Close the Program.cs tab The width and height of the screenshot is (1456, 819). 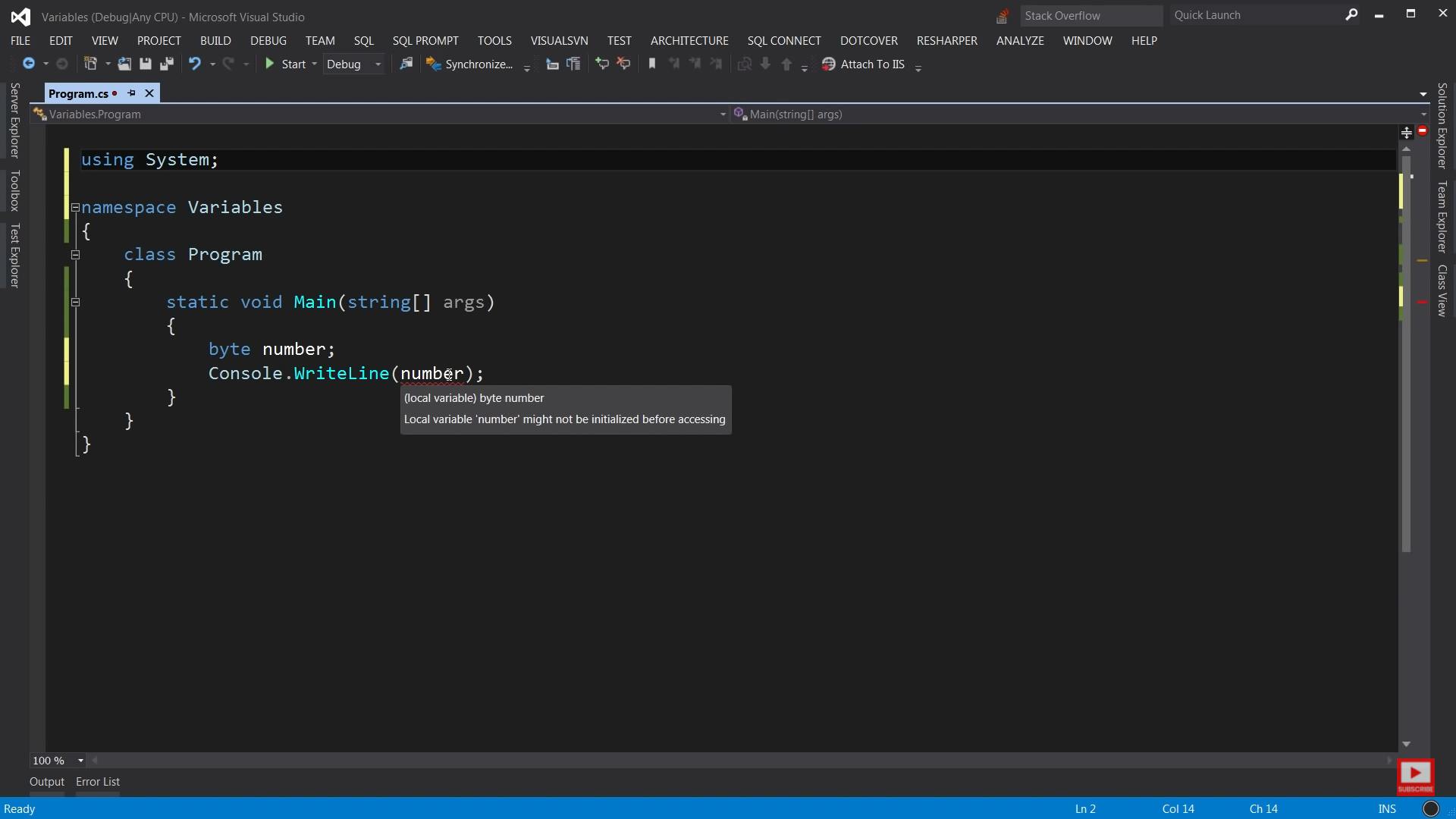(149, 93)
